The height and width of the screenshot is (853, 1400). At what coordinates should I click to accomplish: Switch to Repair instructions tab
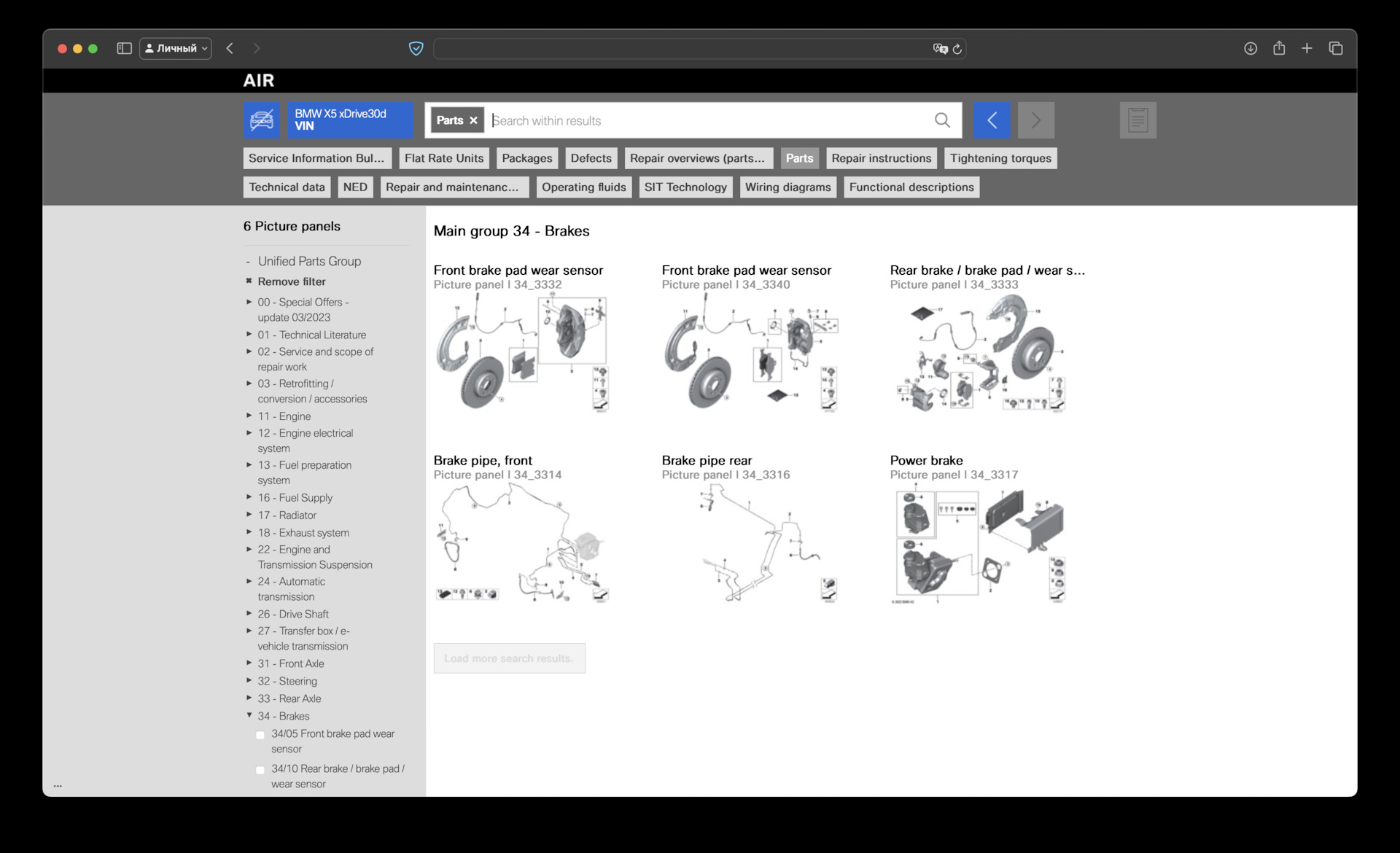[881, 158]
